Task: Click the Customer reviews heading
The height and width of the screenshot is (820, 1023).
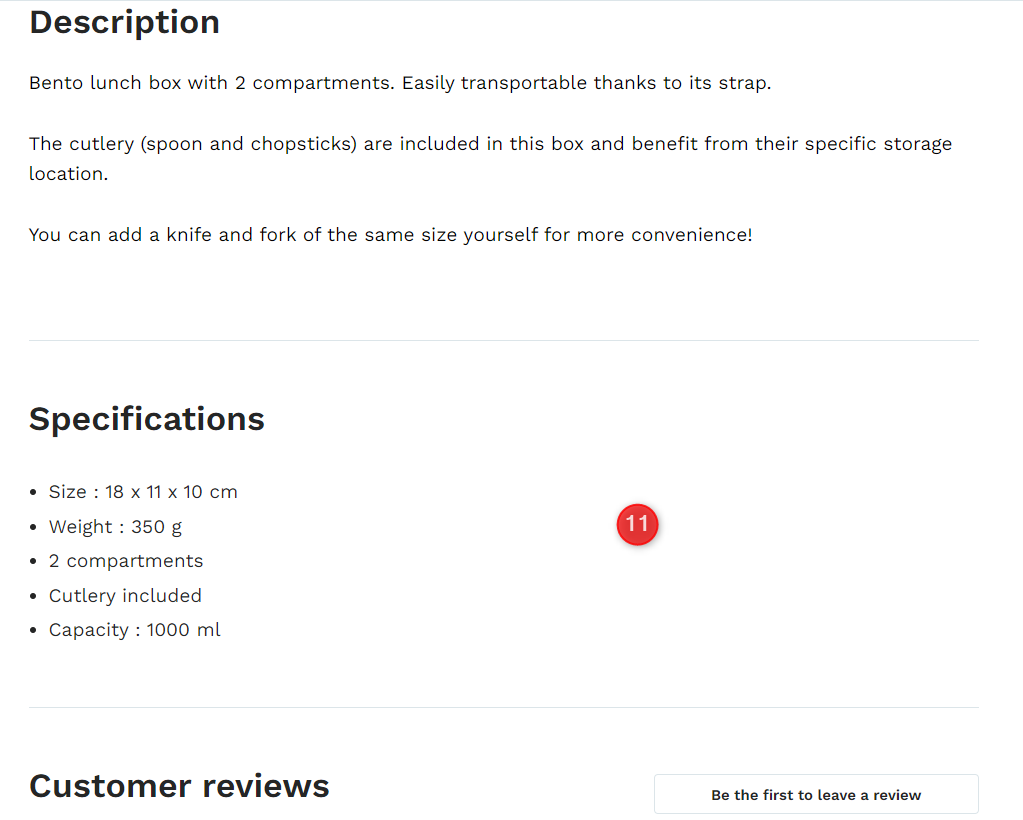Action: click(179, 786)
